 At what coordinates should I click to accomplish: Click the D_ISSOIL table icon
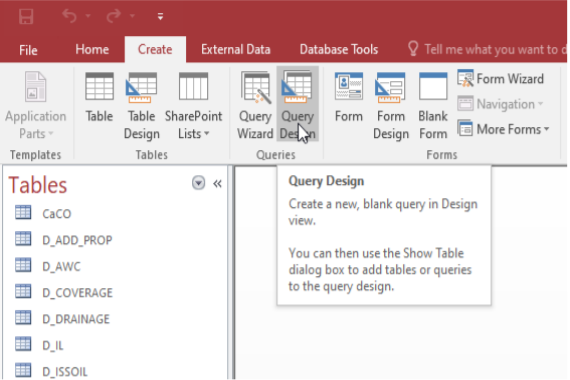click(x=23, y=370)
